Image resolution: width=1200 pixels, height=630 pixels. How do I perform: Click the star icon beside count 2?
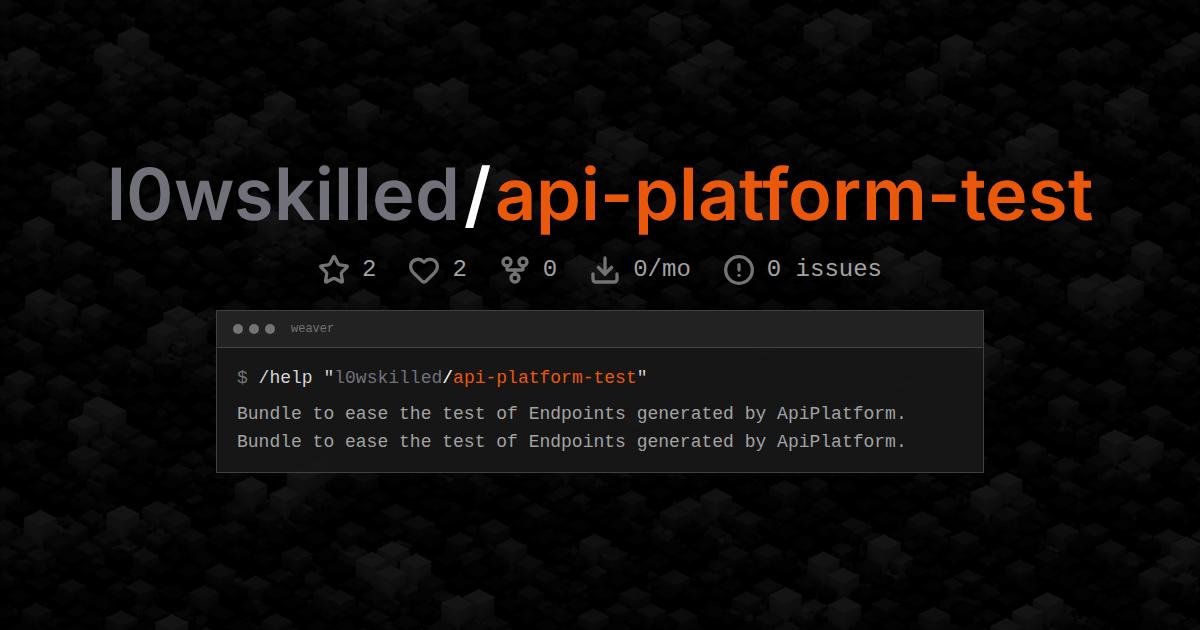[x=333, y=270]
